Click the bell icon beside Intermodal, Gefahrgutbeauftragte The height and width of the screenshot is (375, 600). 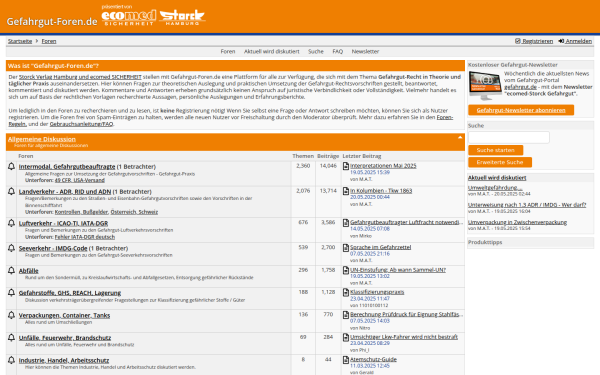coord(11,166)
